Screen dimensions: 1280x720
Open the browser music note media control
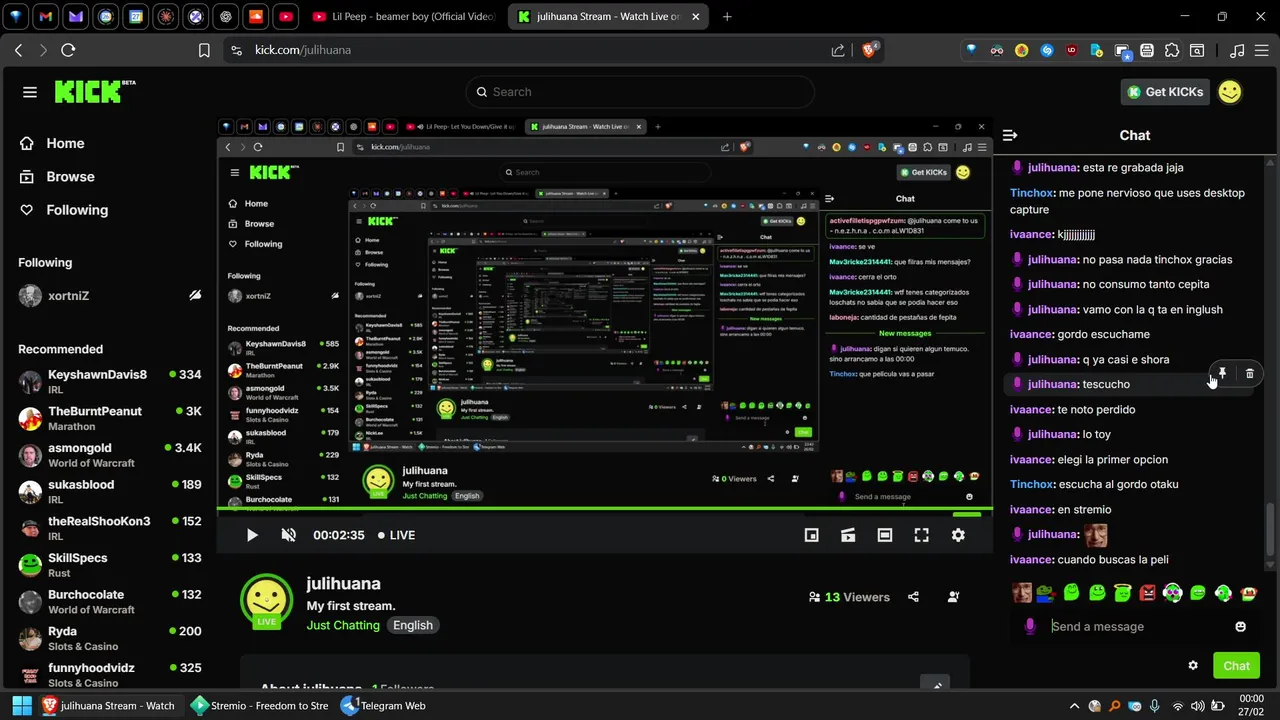coord(1237,50)
